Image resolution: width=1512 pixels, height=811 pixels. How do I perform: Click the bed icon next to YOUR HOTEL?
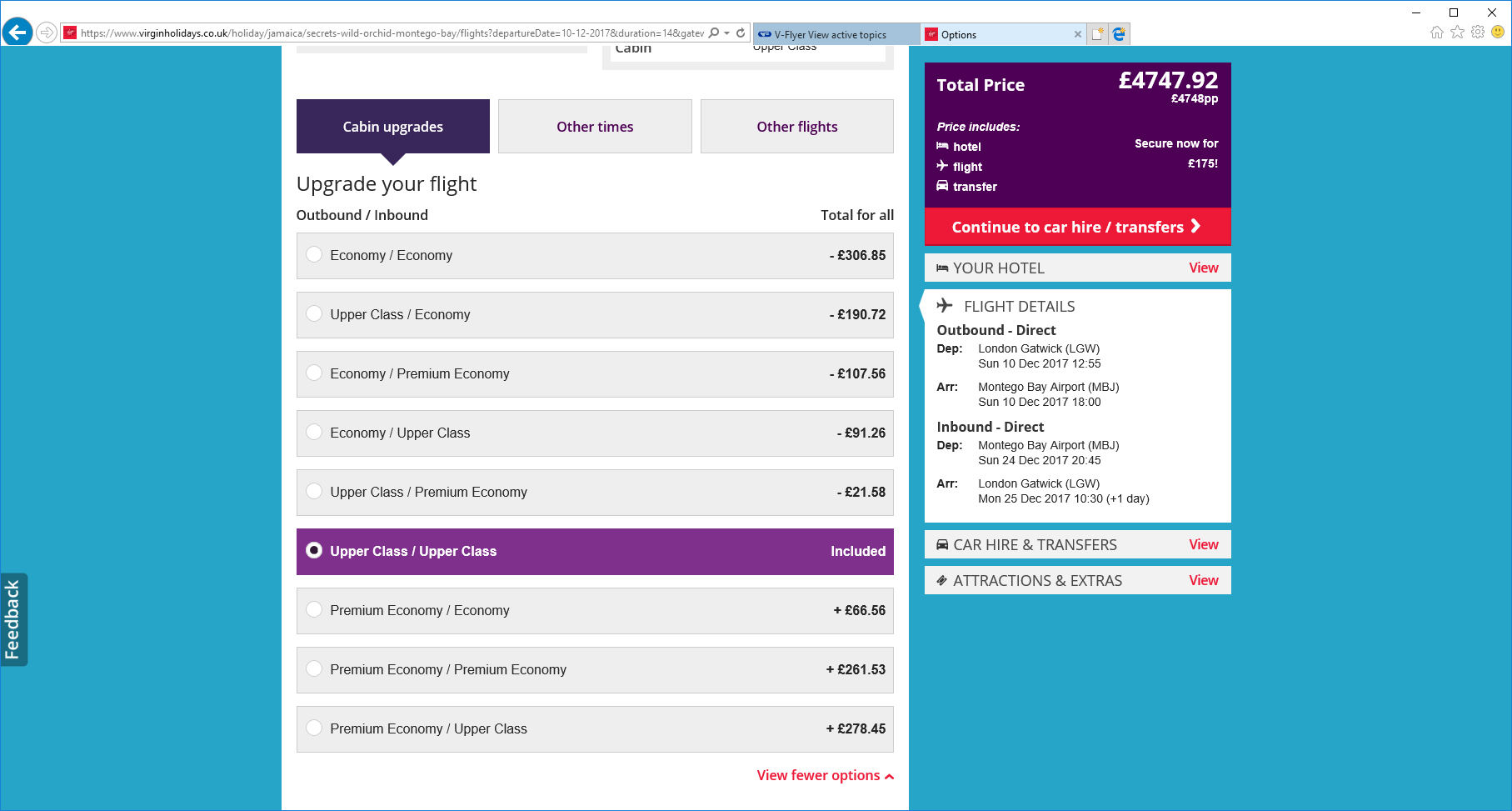942,268
